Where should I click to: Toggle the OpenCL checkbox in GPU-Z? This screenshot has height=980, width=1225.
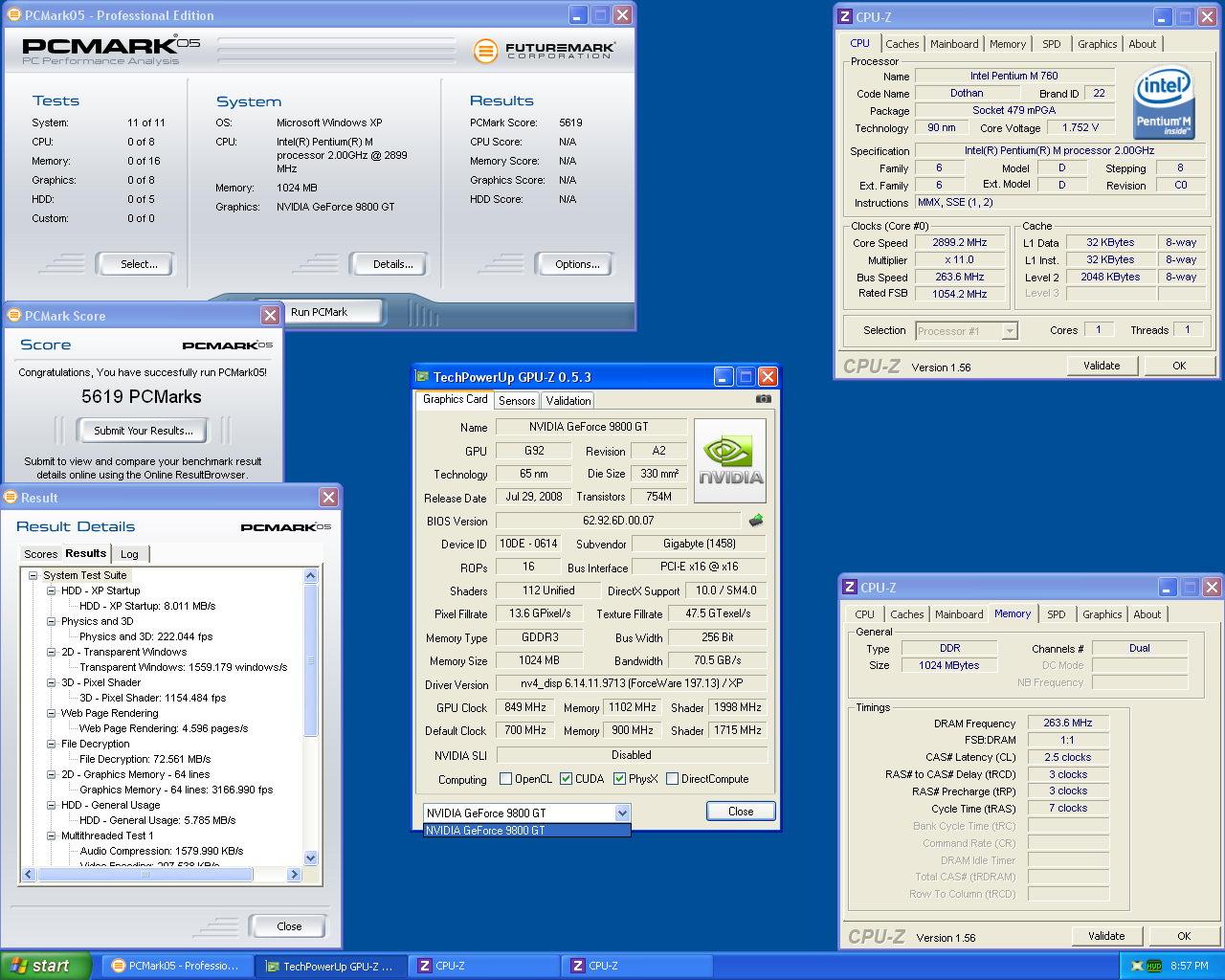coord(506,779)
